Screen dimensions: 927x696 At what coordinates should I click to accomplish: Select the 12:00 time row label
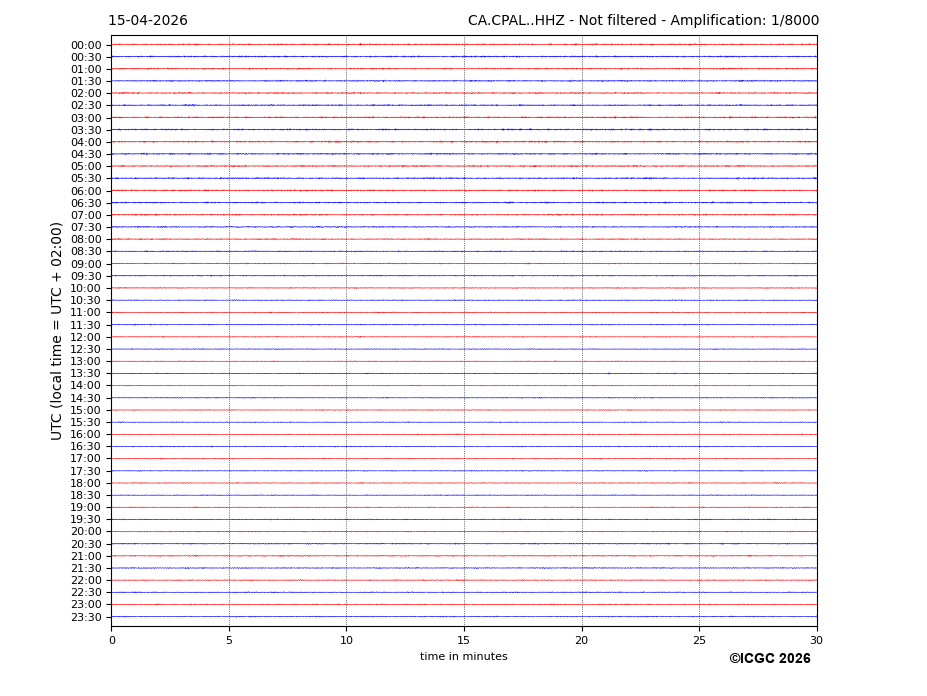point(86,337)
